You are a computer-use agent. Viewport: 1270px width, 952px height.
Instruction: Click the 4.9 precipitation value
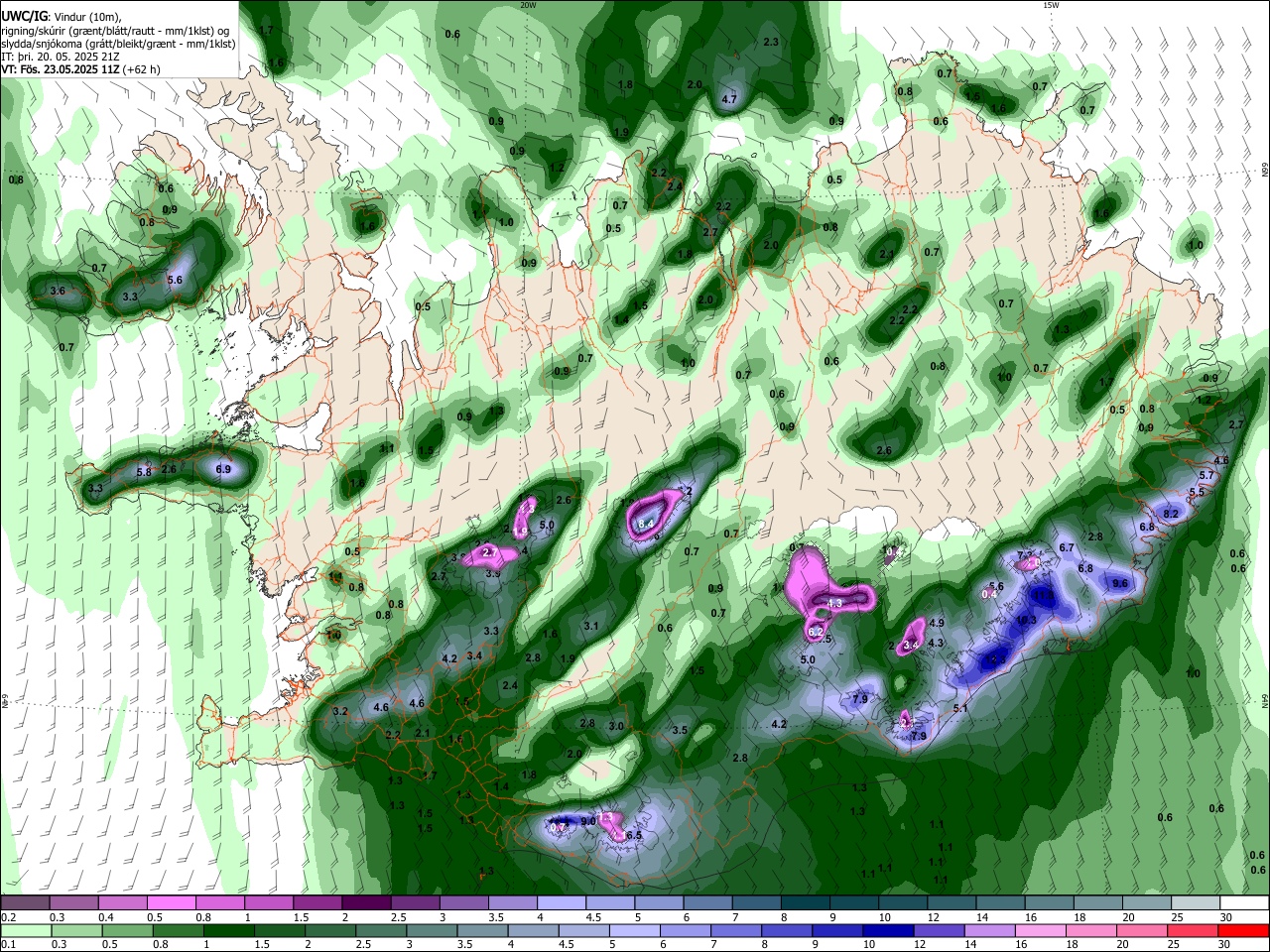point(936,623)
